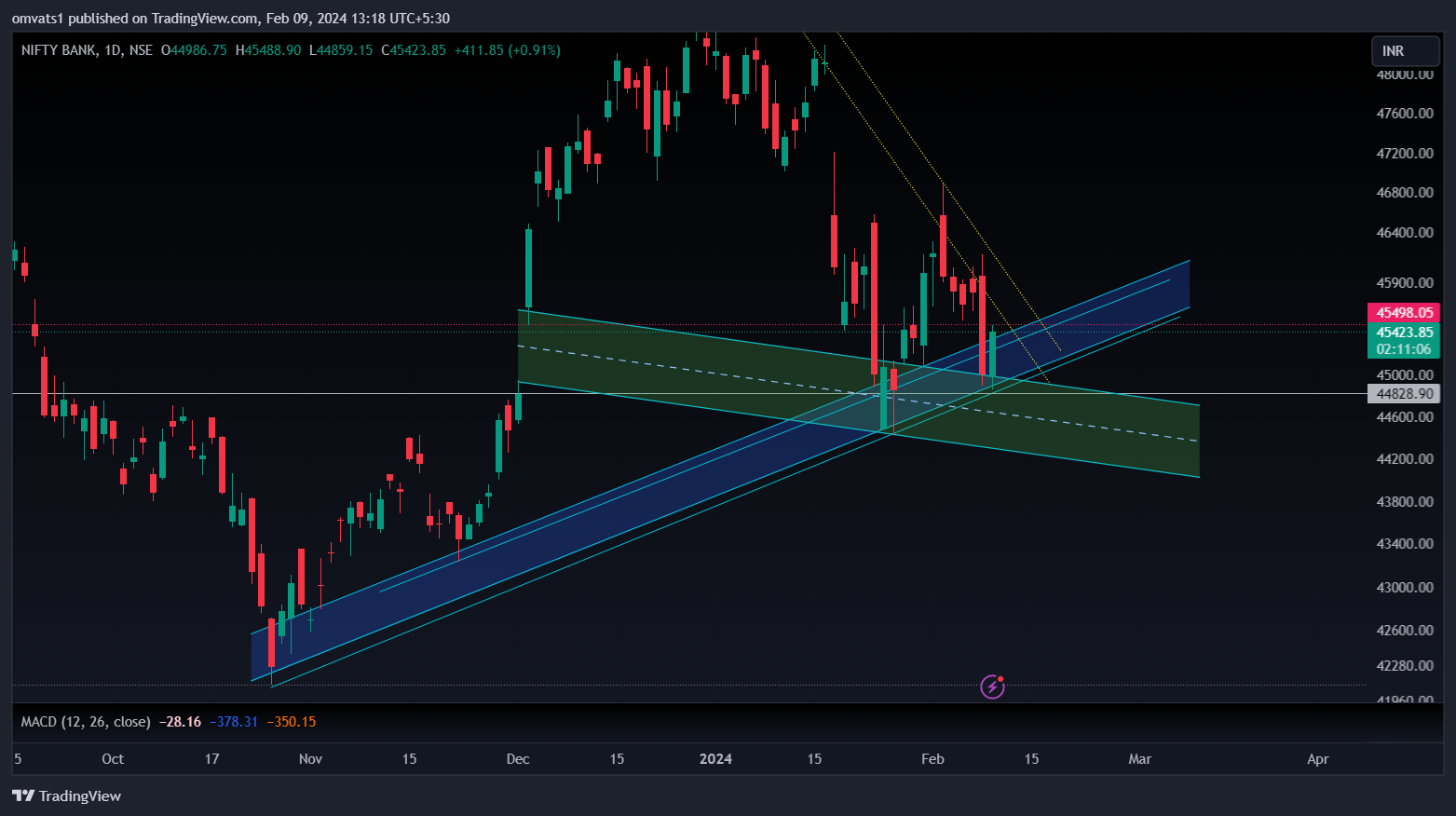The image size is (1456, 816).
Task: Click the publisher header text omvats1
Action: click(37, 19)
